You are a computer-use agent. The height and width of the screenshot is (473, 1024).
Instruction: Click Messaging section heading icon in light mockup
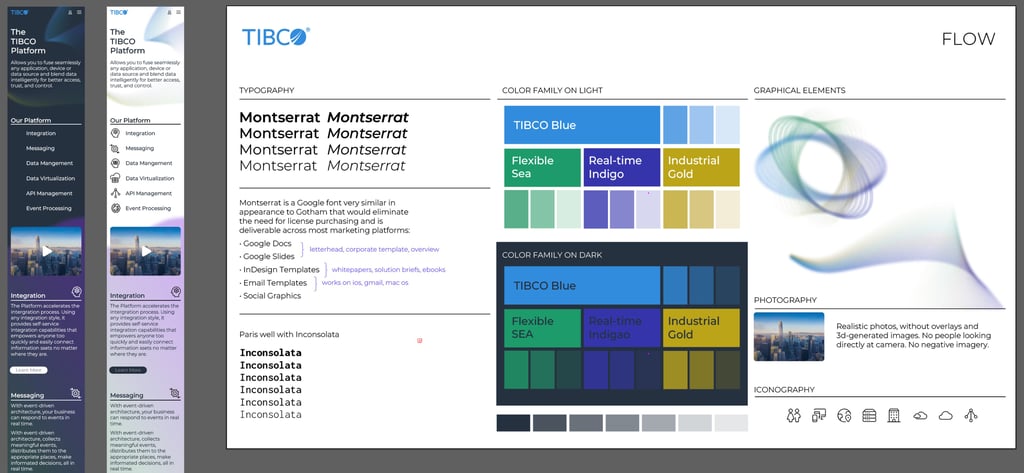pos(174,393)
